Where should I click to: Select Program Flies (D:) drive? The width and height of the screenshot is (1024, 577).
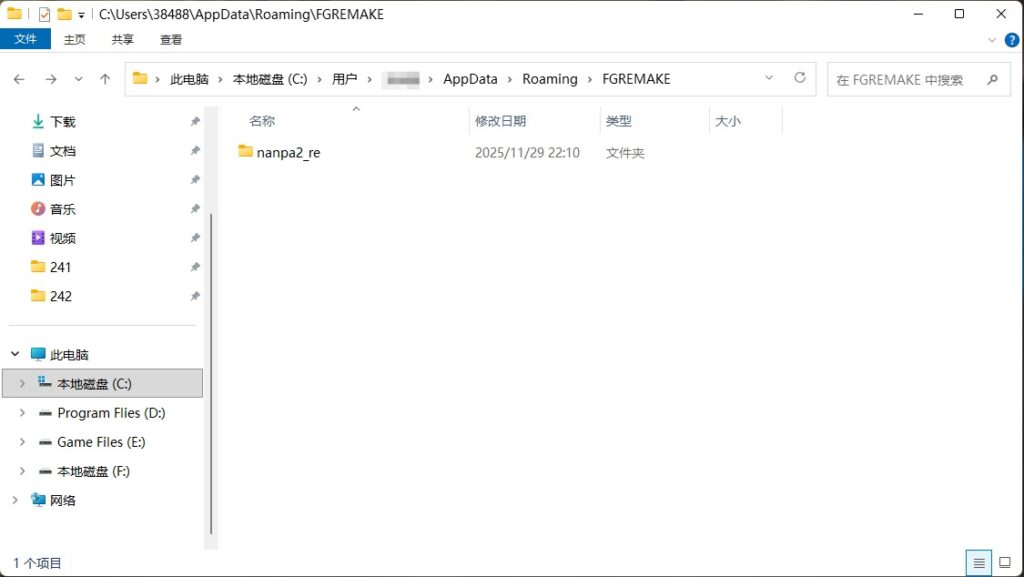tap(111, 413)
